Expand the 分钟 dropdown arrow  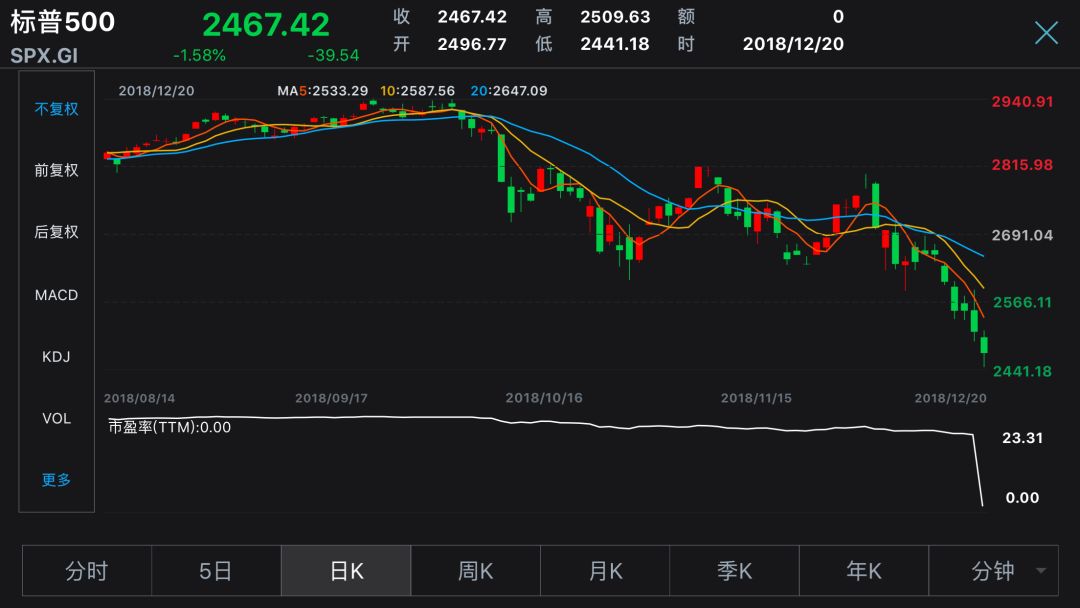1041,570
